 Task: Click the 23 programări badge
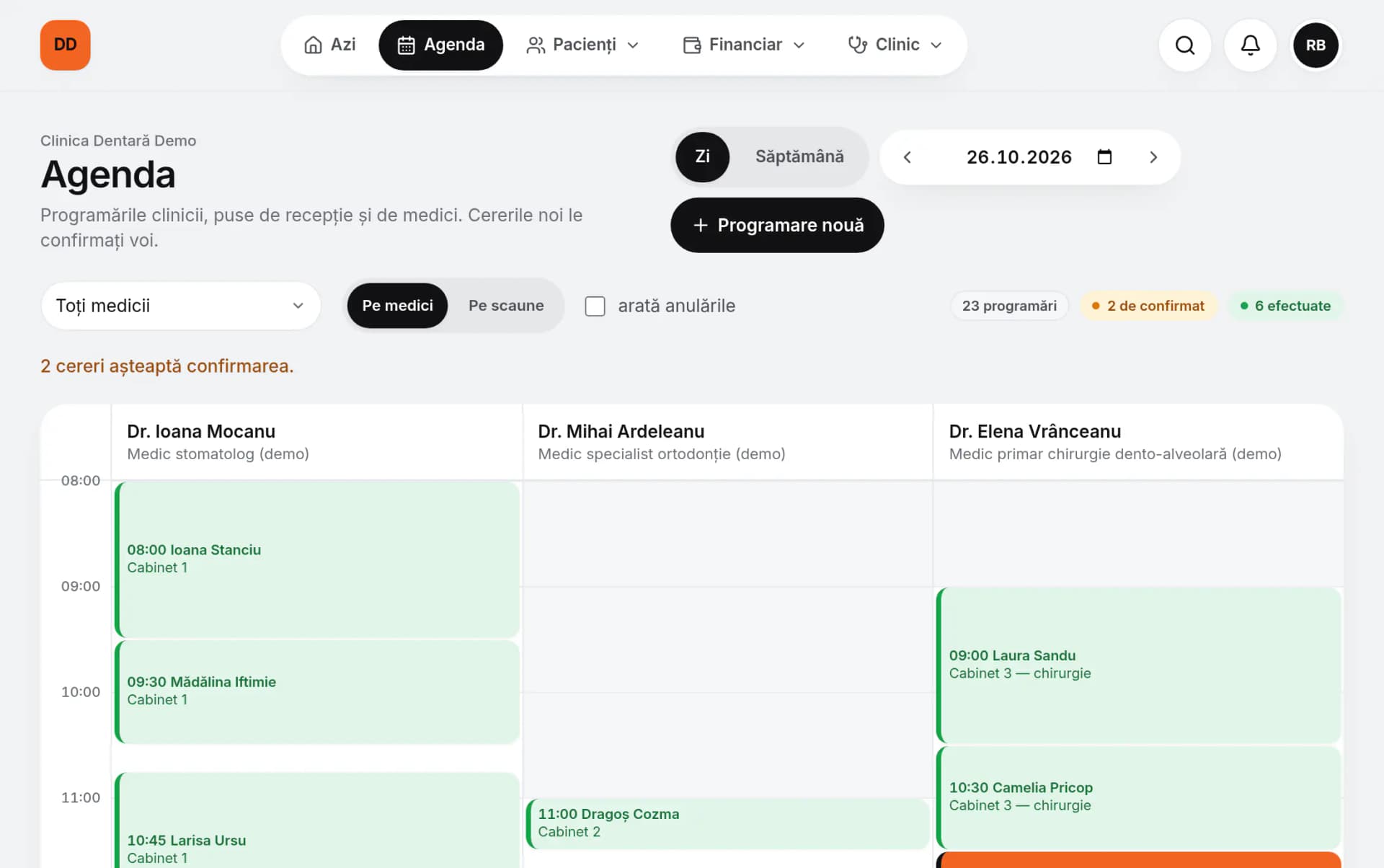coord(1009,306)
